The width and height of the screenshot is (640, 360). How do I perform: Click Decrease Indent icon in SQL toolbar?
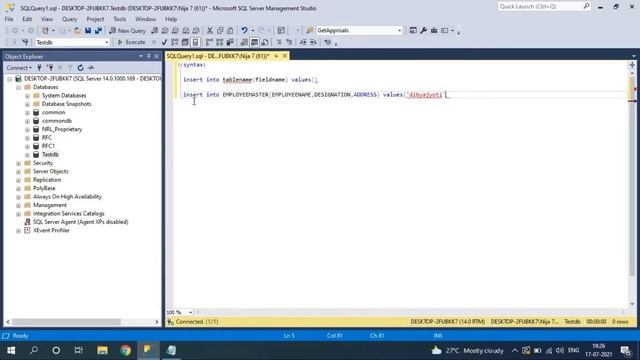(x=303, y=42)
